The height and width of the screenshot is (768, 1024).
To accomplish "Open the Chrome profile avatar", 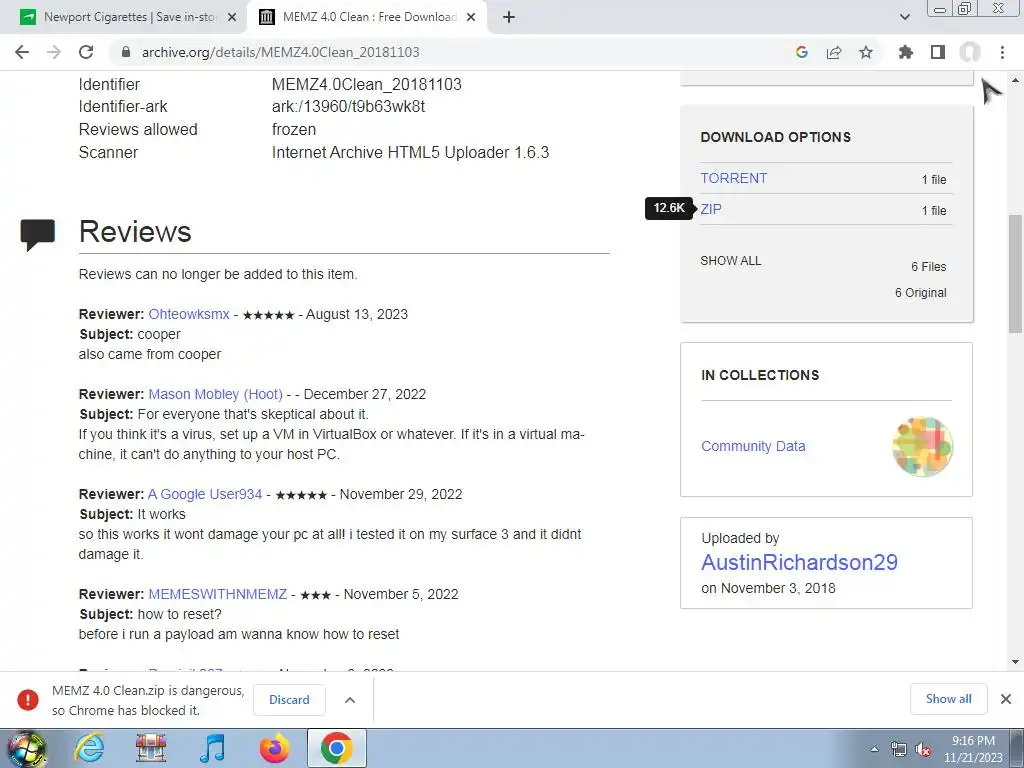I will tap(970, 52).
